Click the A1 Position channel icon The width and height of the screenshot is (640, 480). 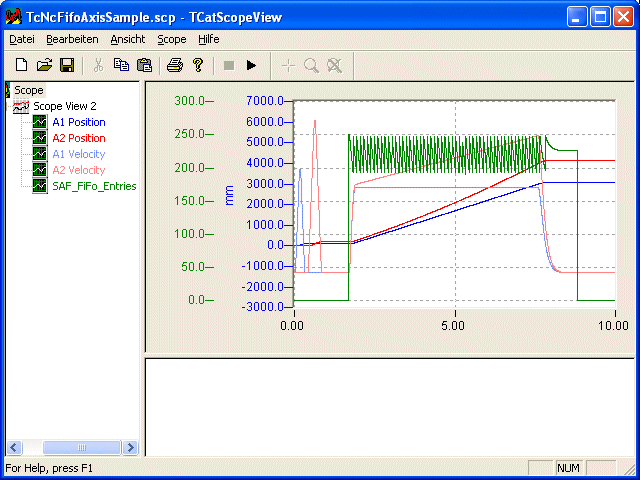pos(40,122)
